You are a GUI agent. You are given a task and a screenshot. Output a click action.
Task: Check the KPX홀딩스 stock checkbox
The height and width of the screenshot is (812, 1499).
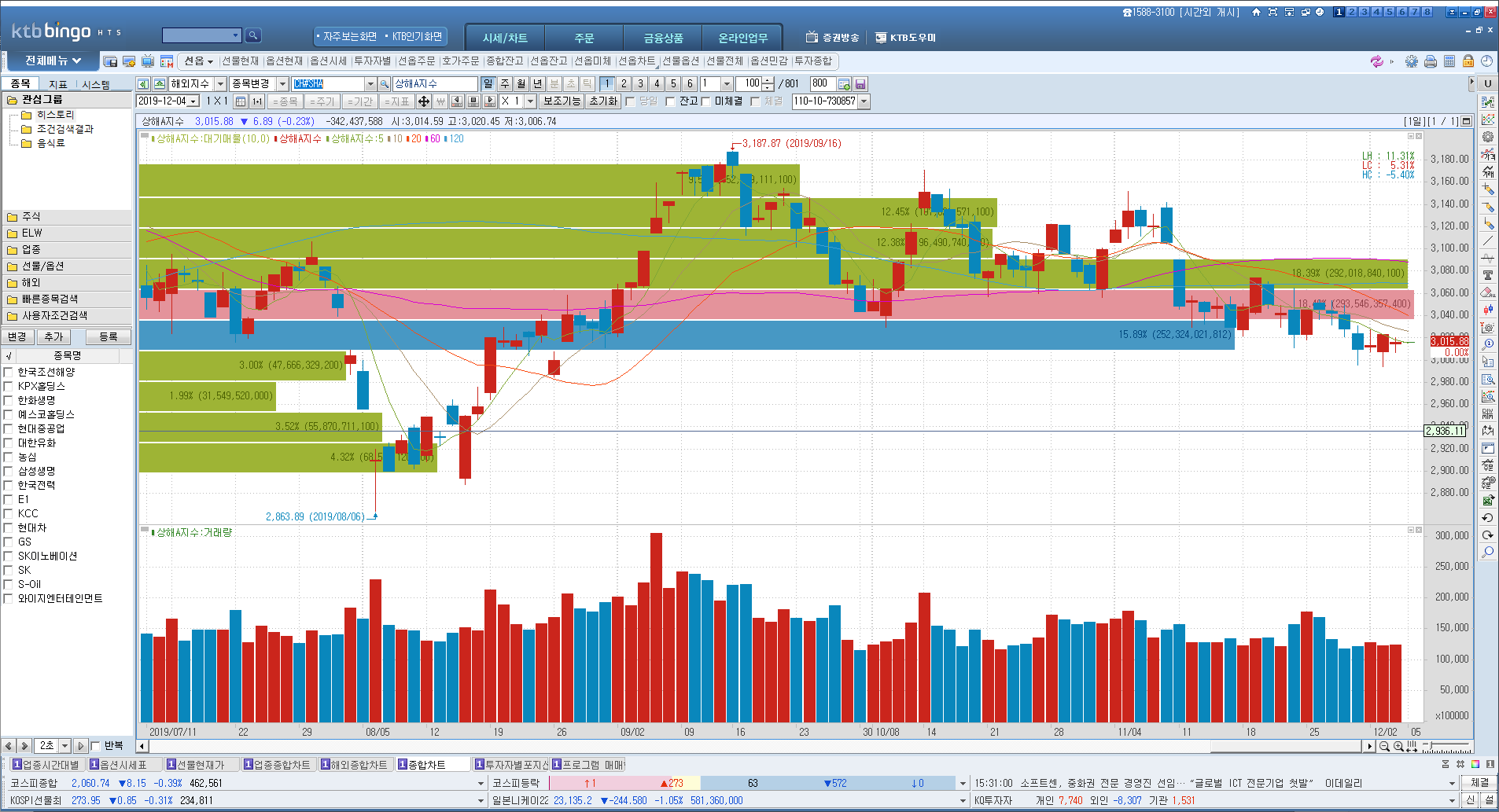coord(9,386)
